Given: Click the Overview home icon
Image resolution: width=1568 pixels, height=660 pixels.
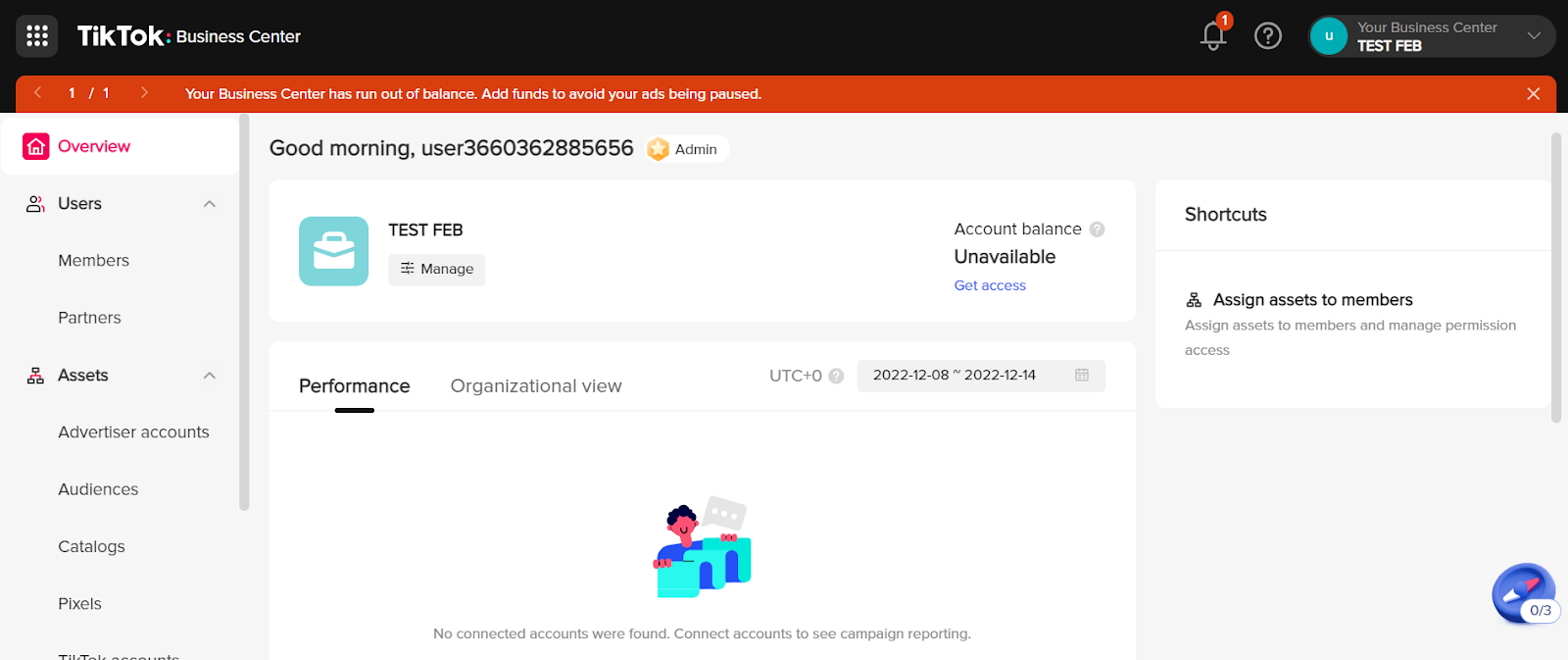Looking at the screenshot, I should click(36, 146).
